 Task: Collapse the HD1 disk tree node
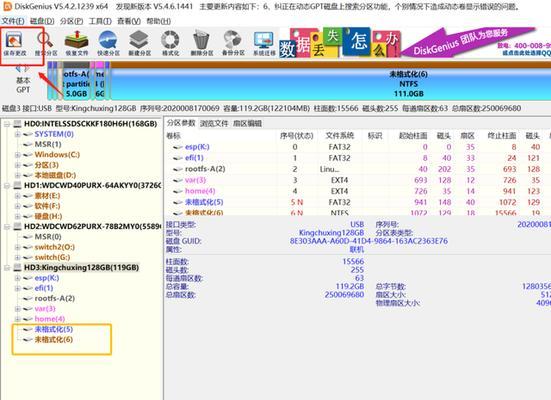click(7, 185)
